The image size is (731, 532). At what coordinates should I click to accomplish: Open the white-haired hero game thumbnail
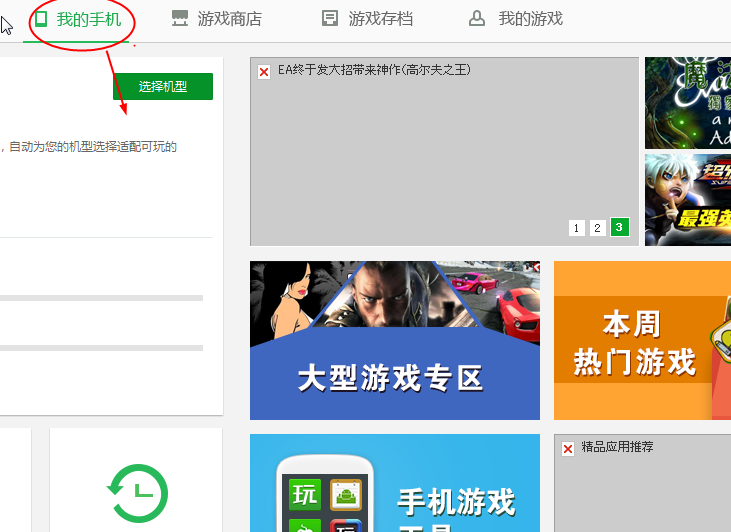[688, 200]
